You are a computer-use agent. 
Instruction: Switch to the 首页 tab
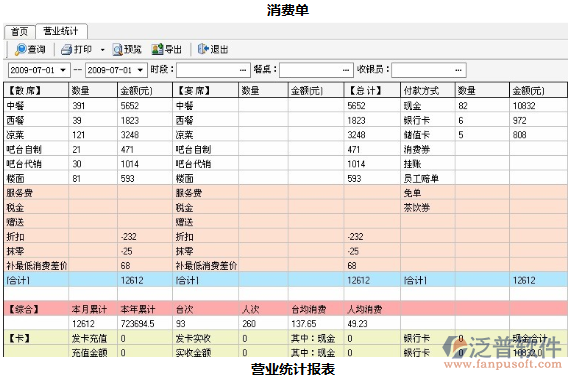(20, 32)
